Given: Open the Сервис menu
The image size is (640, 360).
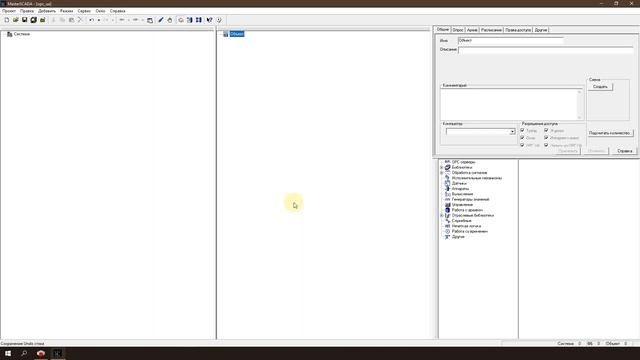Looking at the screenshot, I should click(84, 11).
